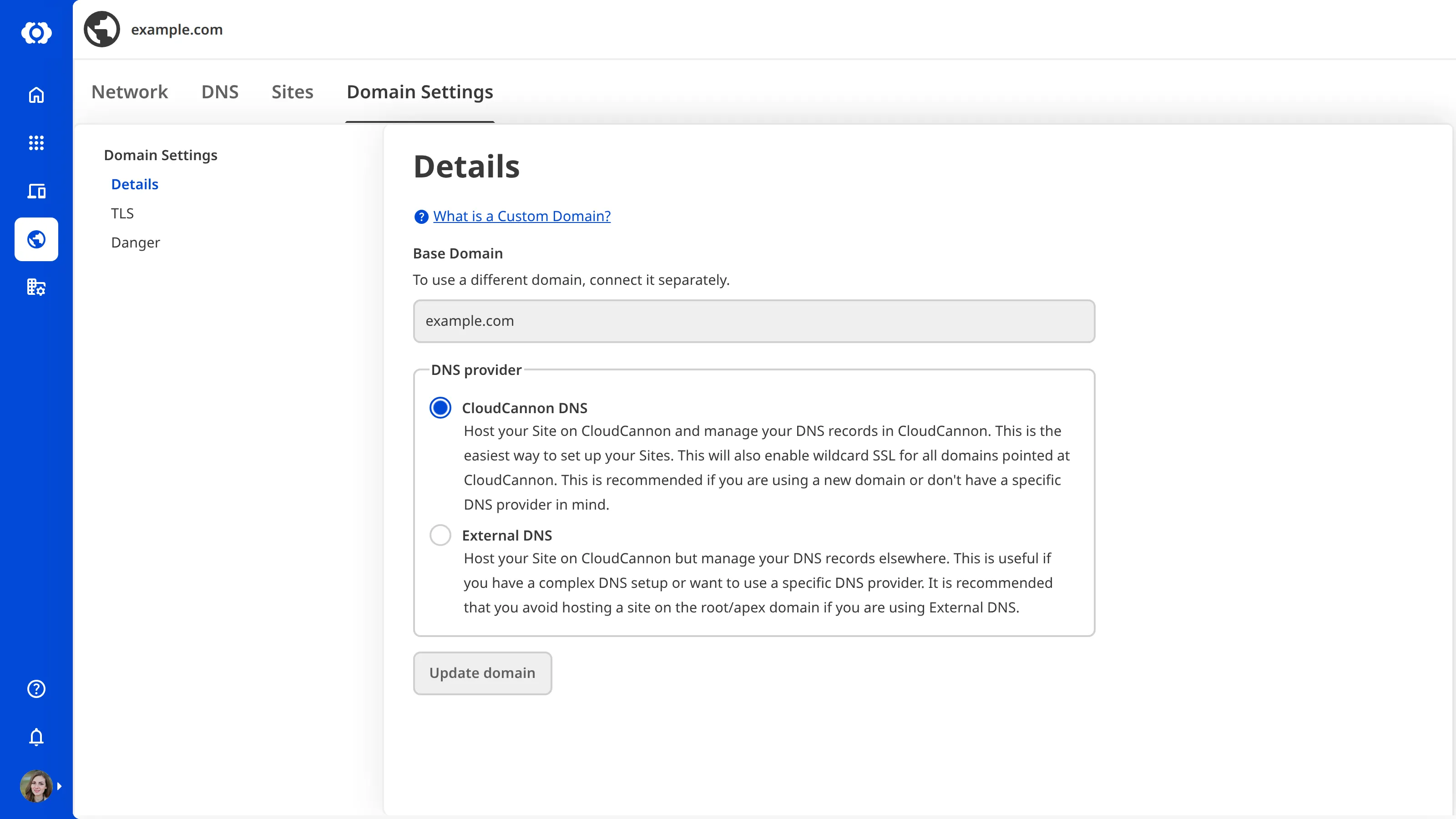Switch to the DNS tab
1456x819 pixels.
pos(220,91)
